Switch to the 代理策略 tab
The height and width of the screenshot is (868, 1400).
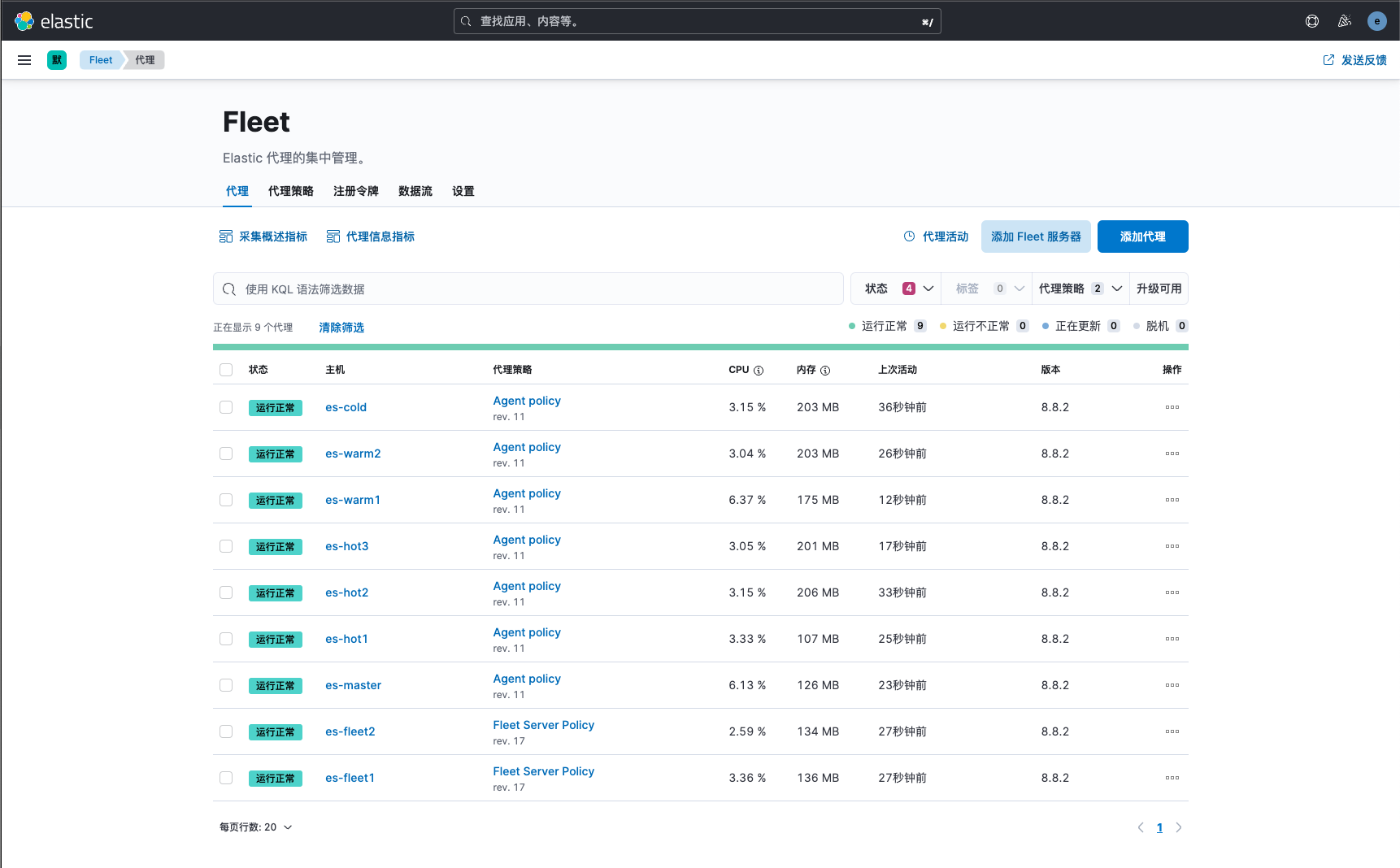291,191
